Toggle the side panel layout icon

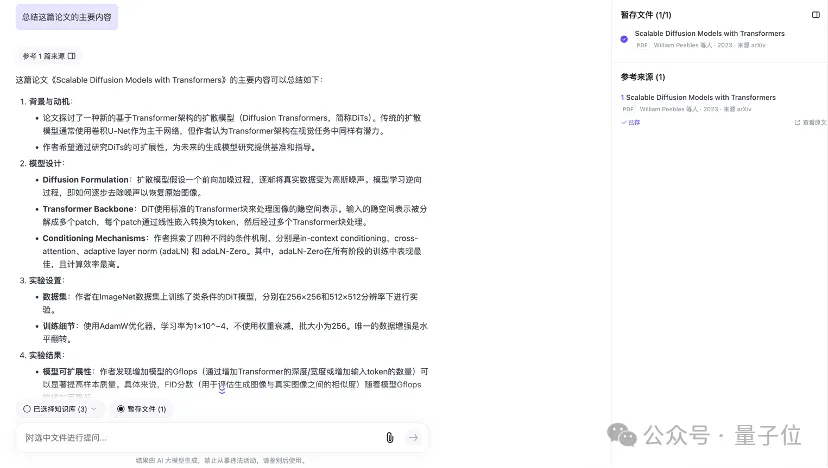[816, 15]
